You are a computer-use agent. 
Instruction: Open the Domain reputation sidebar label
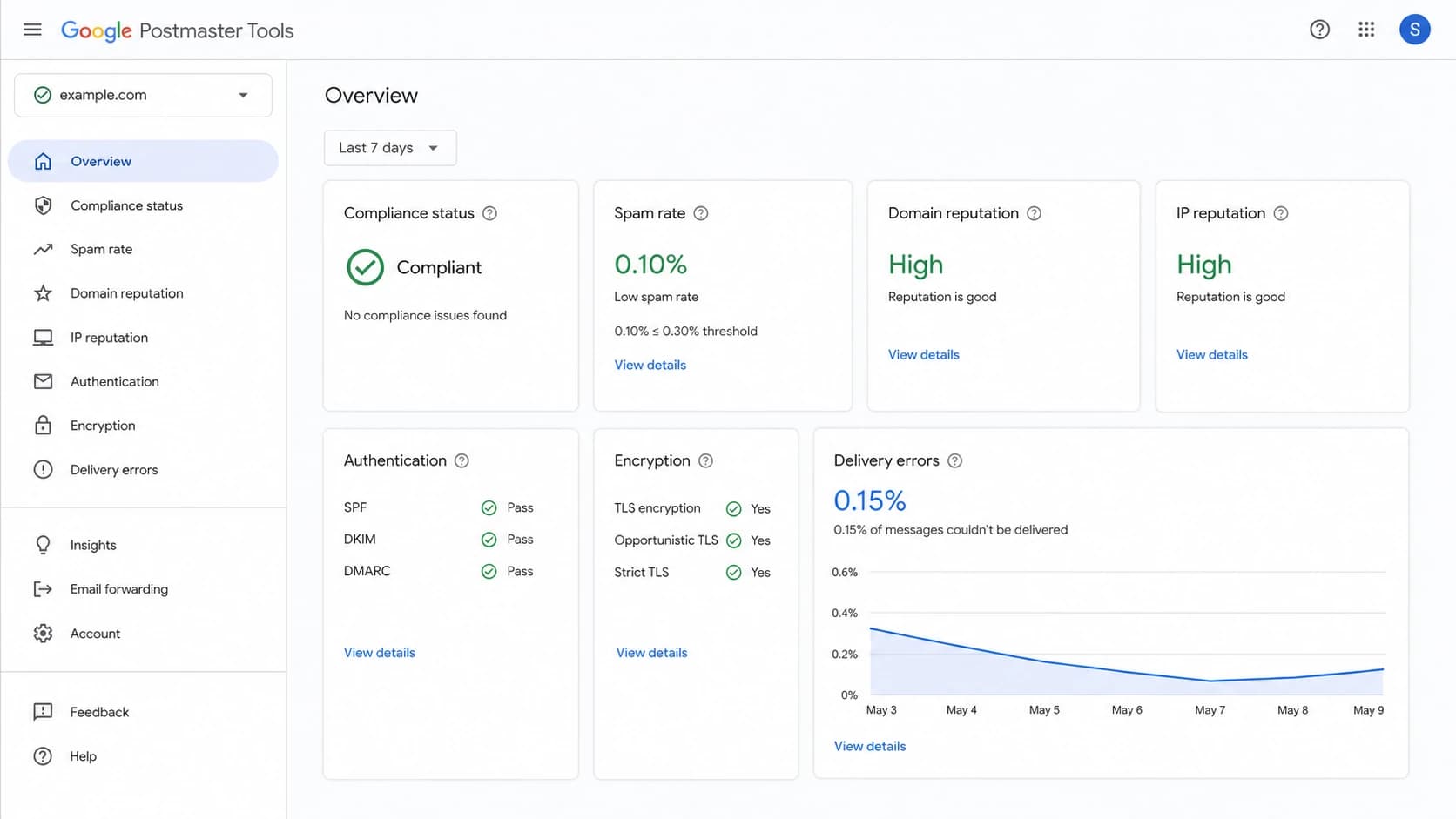127,293
